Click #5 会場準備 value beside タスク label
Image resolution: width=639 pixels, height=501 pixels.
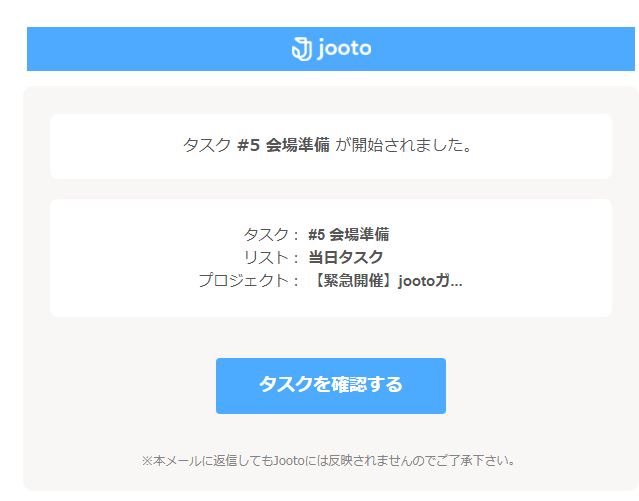point(348,235)
